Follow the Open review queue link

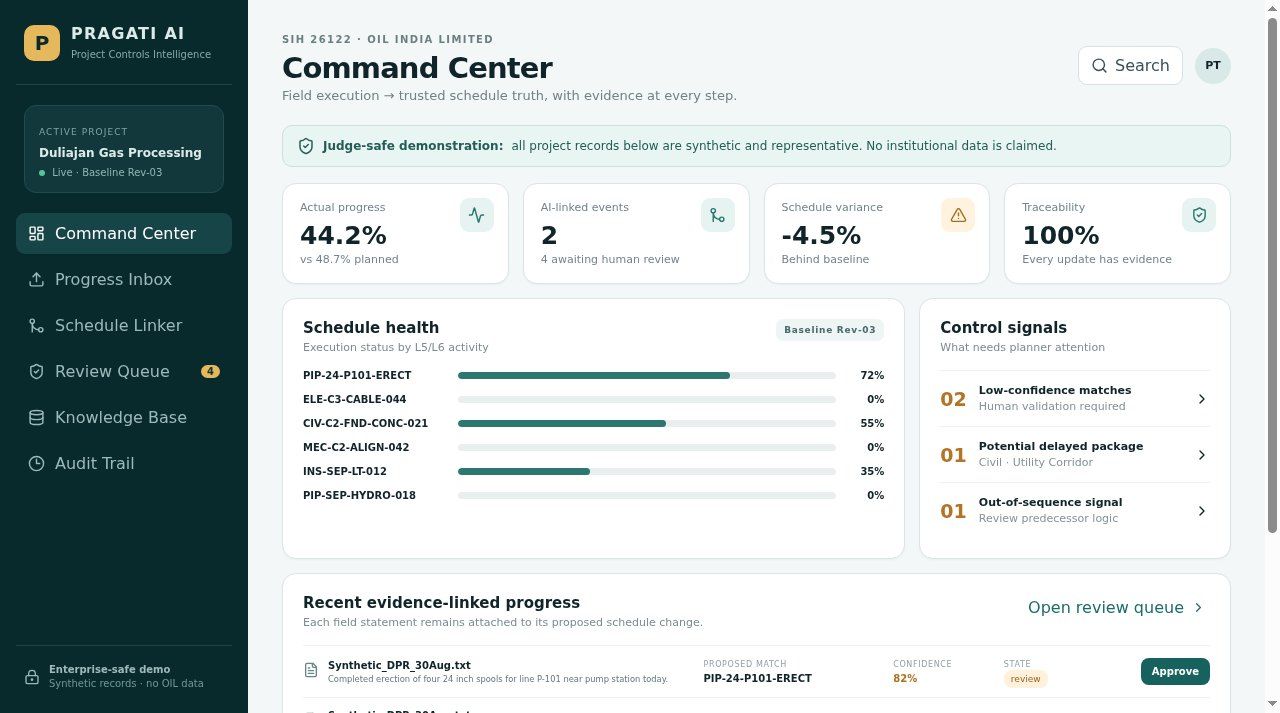coord(1116,608)
